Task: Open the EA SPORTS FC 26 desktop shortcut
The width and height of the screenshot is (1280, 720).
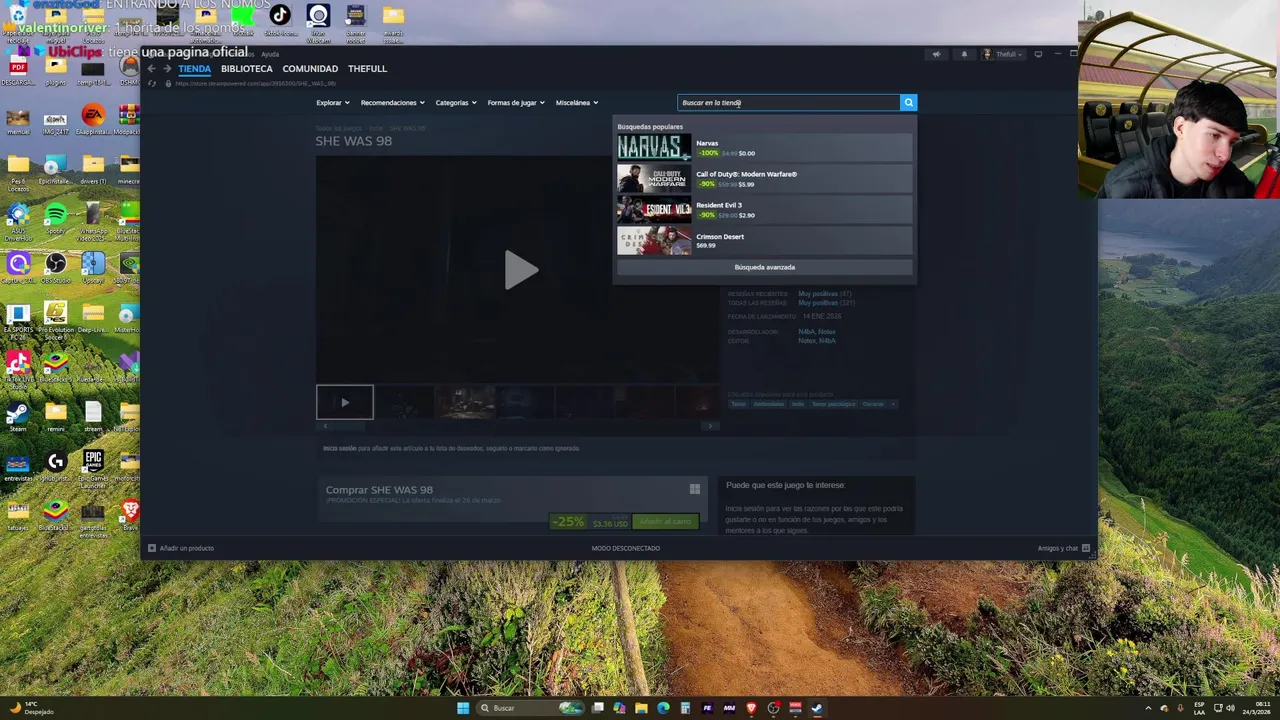Action: (18, 321)
